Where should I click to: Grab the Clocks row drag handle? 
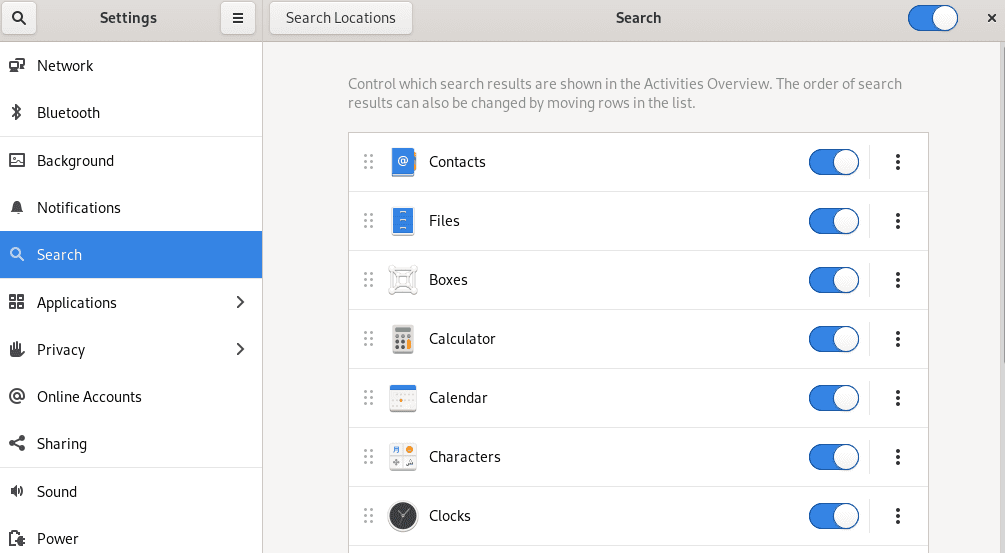coord(369,516)
